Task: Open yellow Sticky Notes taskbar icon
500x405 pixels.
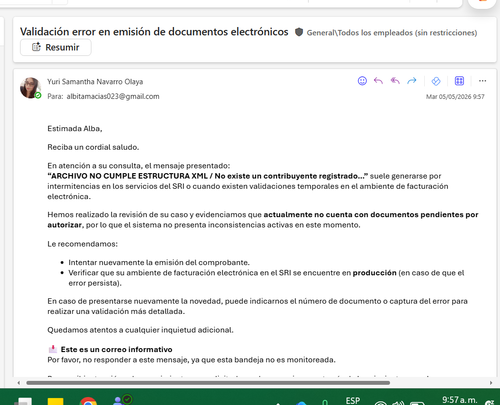Action: point(55,401)
